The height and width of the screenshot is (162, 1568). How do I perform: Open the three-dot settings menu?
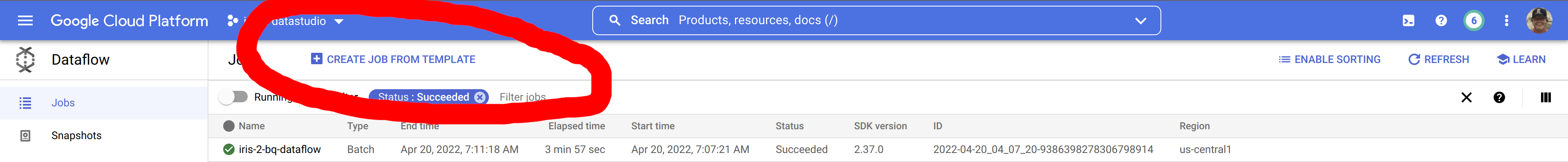(1507, 21)
